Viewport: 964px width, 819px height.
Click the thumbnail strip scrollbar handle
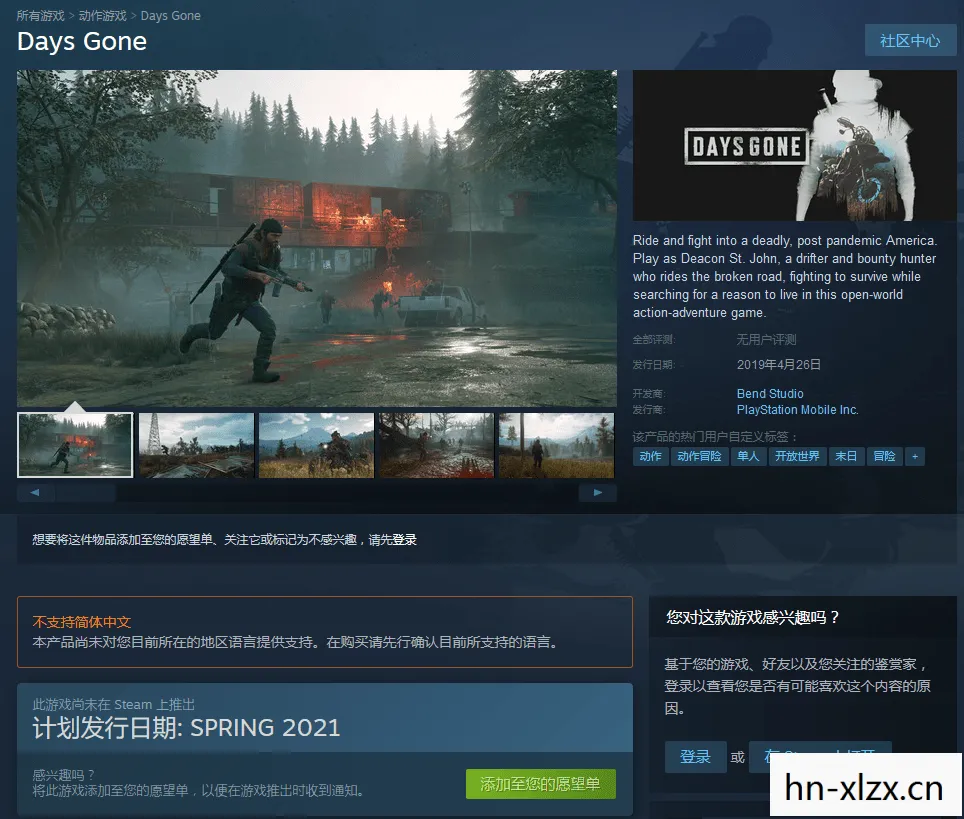click(85, 493)
